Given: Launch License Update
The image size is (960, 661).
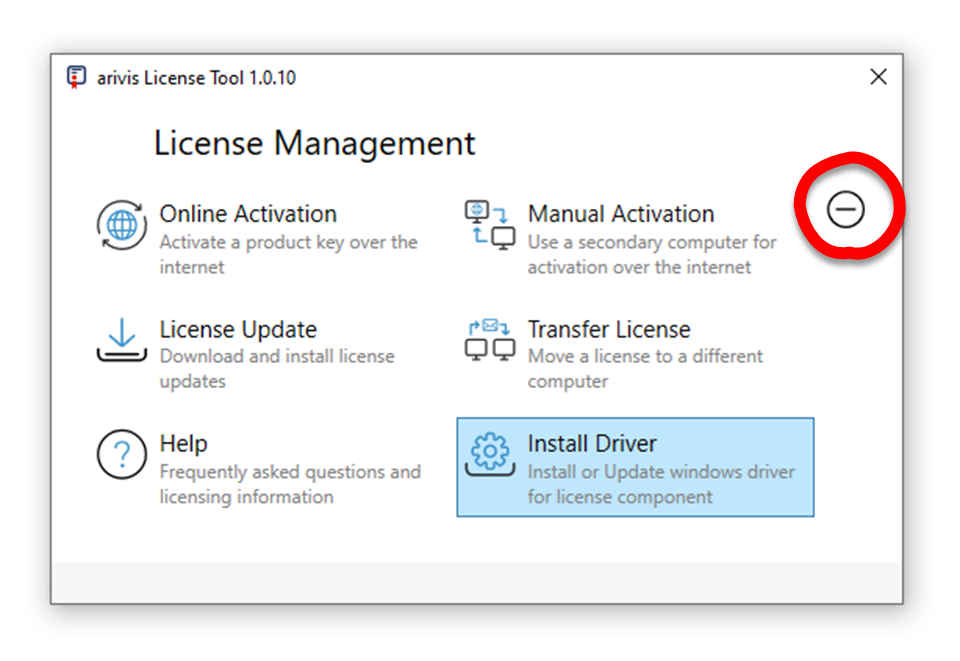Looking at the screenshot, I should 238,329.
